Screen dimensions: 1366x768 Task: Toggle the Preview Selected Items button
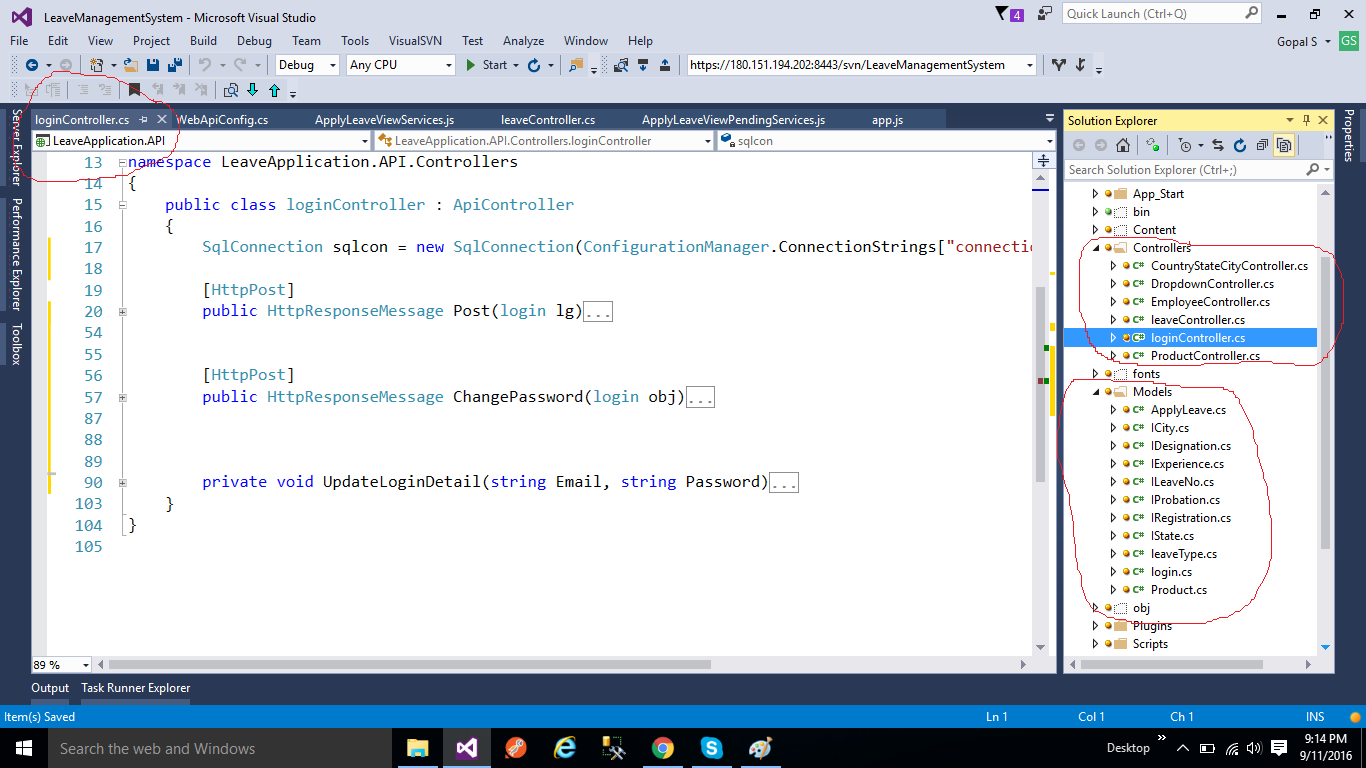1285,146
